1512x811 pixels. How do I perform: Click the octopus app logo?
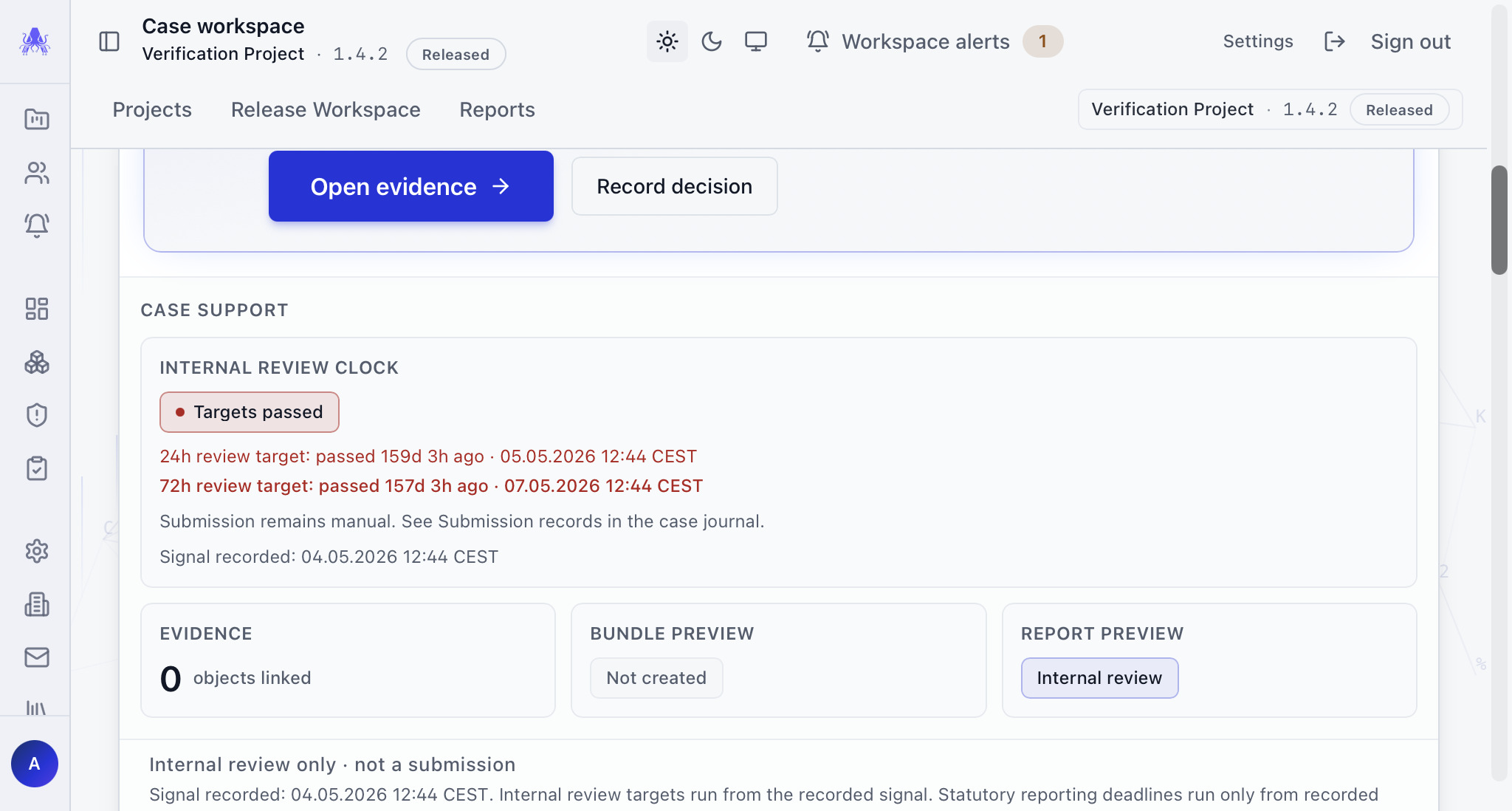[35, 41]
